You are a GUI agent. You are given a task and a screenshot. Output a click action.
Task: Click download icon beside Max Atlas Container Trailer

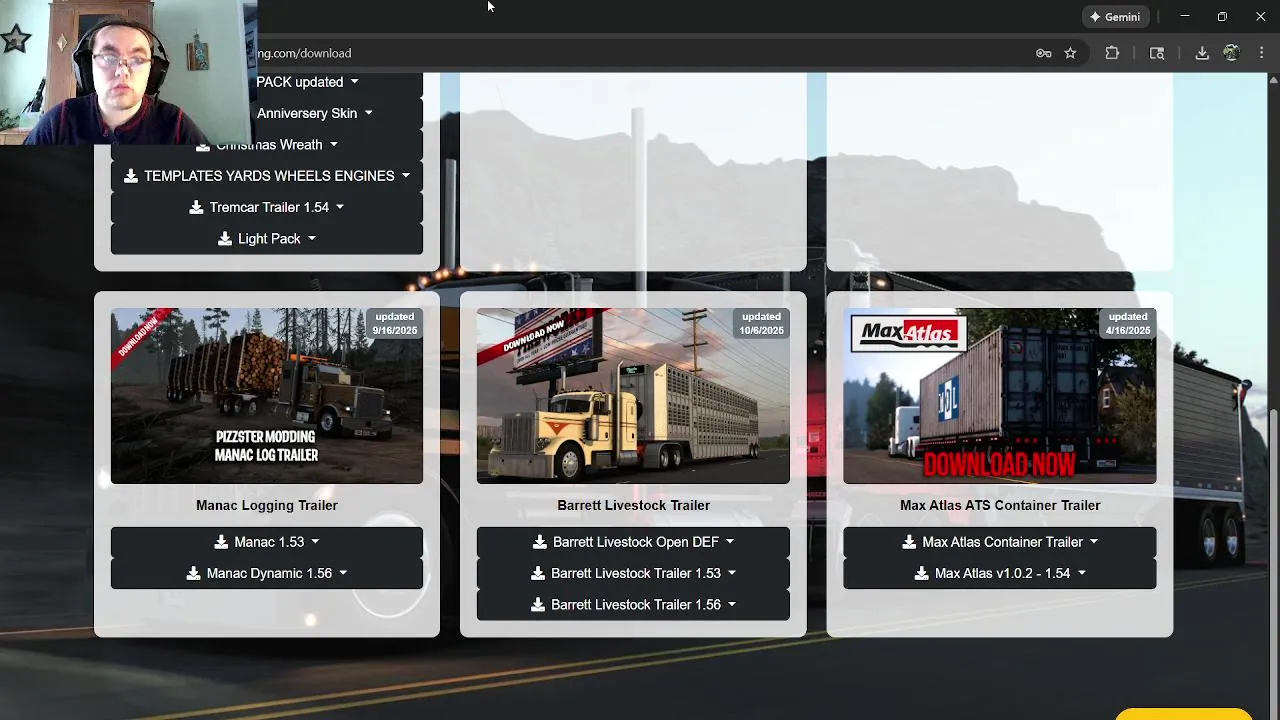coord(909,542)
